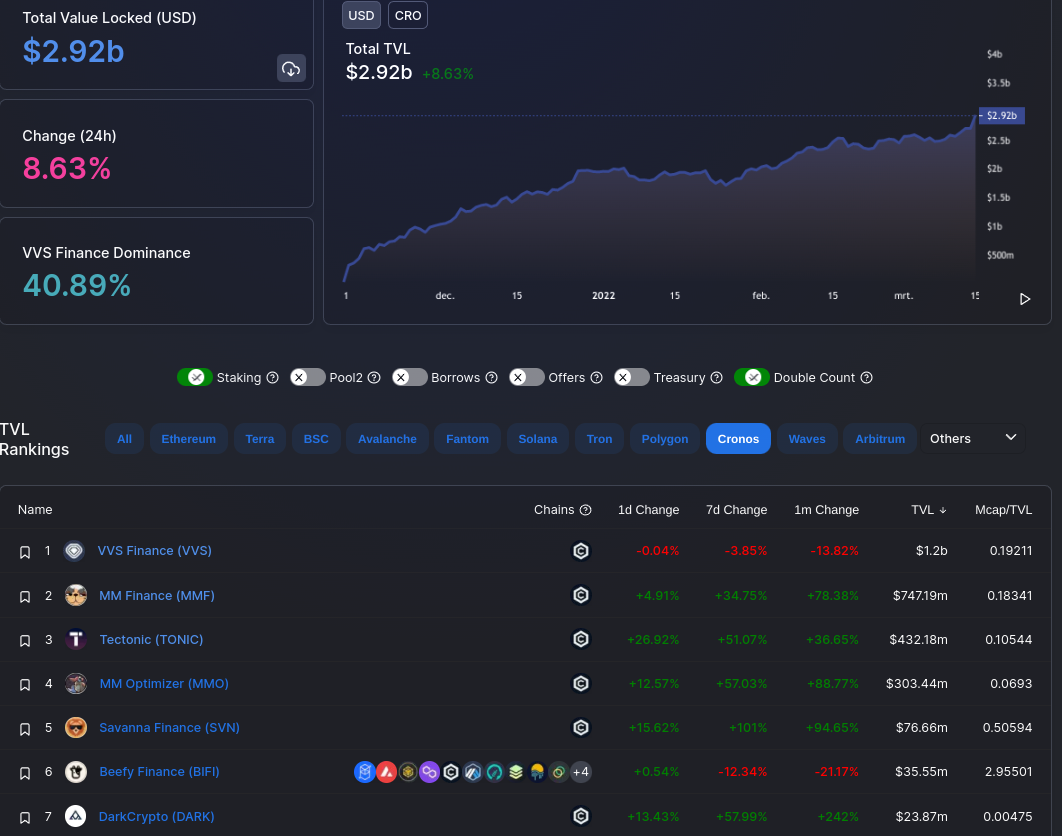Select the Ethereum chain tab

pyautogui.click(x=188, y=439)
